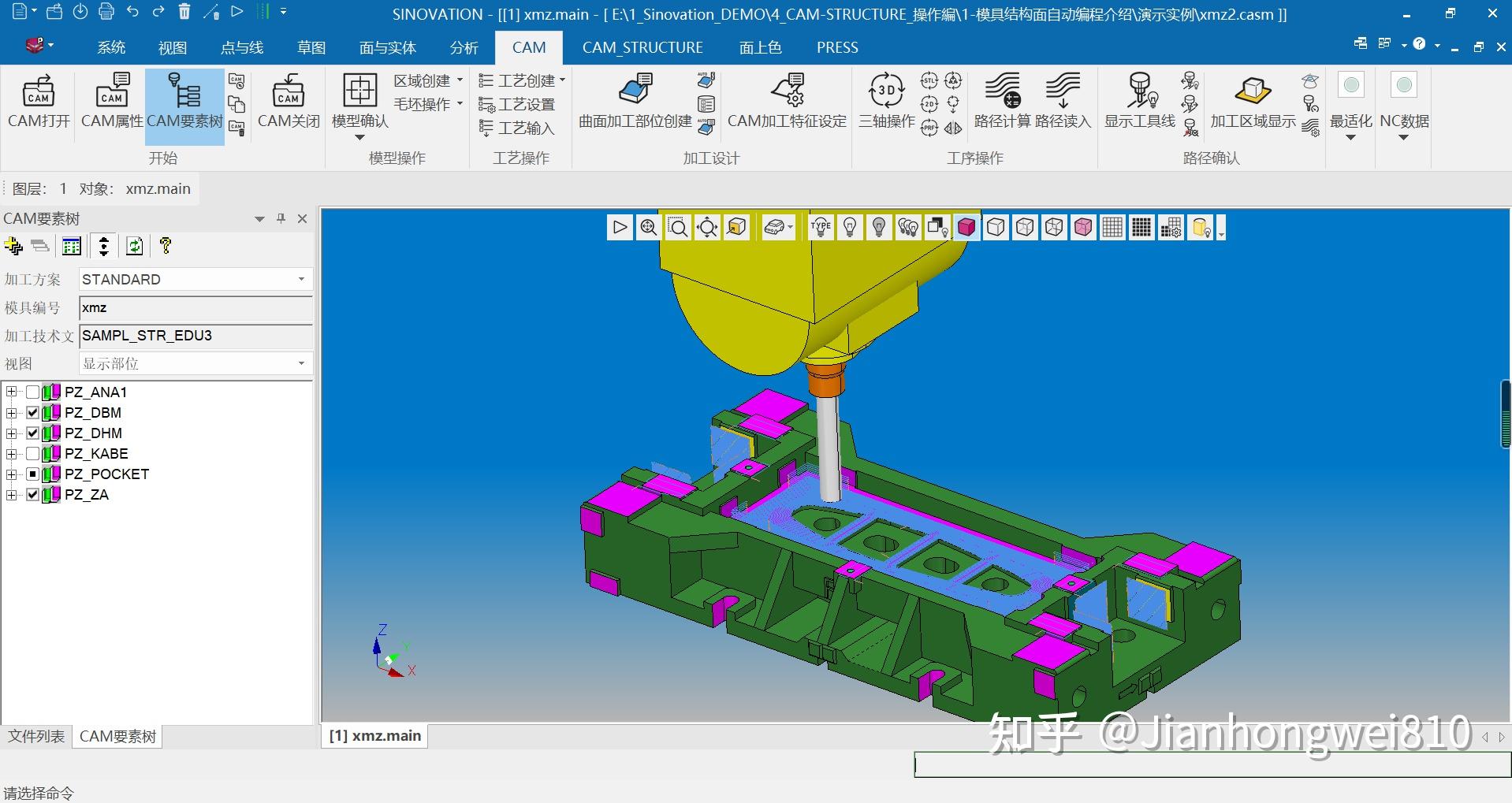1512x803 pixels.
Task: Click the delete trash icon in title bar
Action: point(184,12)
